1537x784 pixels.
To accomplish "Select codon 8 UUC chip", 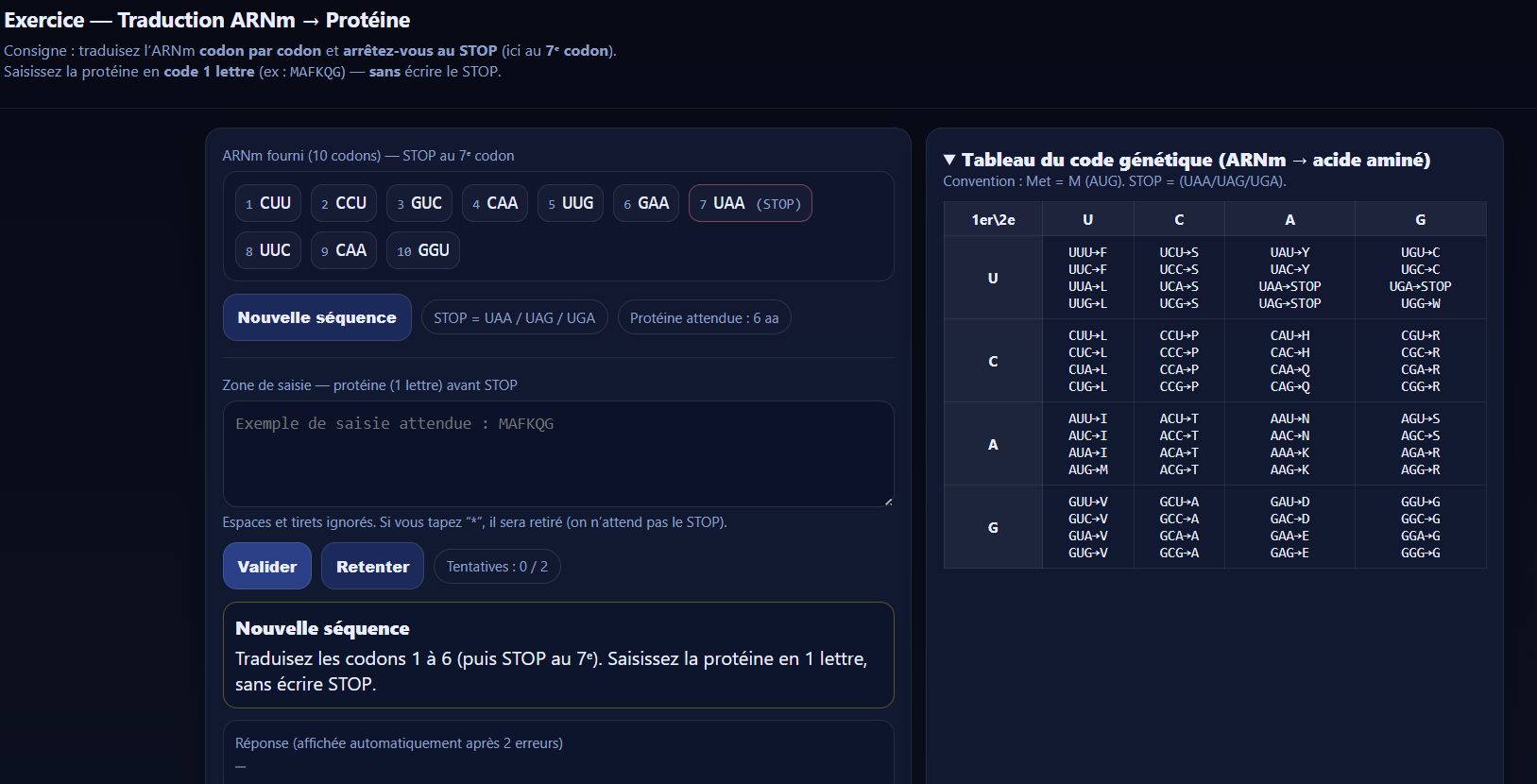I will click(x=268, y=250).
